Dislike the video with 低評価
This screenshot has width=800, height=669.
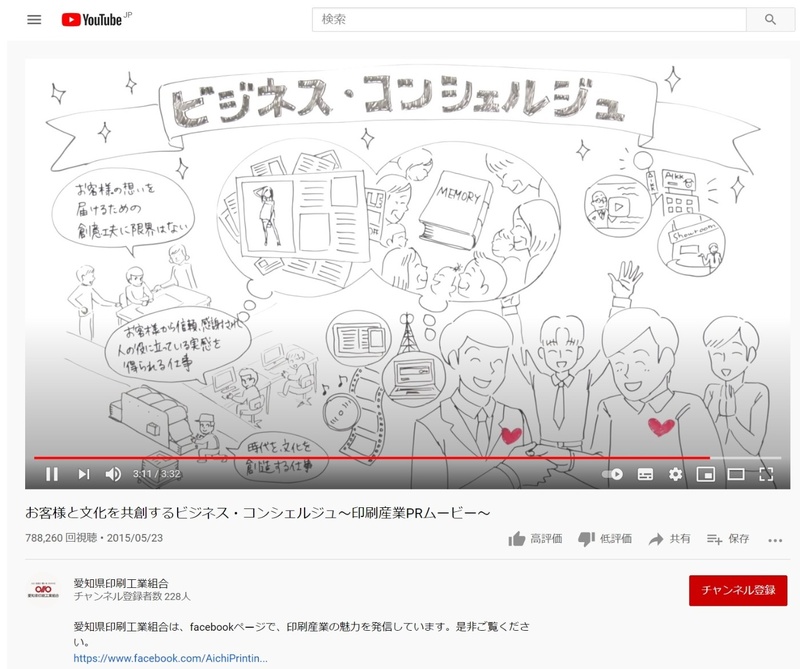tap(605, 539)
